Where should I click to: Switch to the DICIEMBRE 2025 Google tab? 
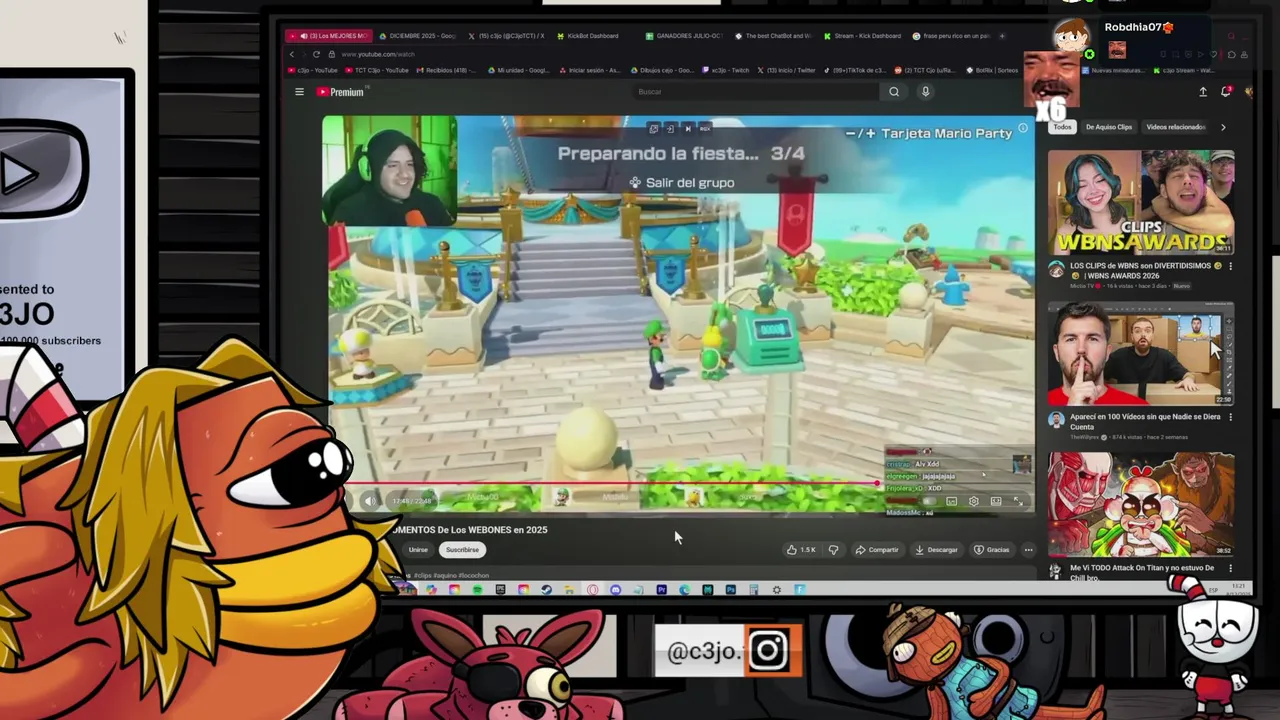pyautogui.click(x=417, y=36)
